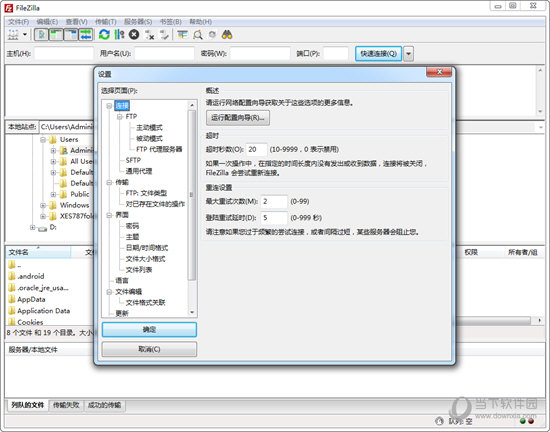Open the 服务器(S) menu
550x432 pixels.
[x=138, y=22]
